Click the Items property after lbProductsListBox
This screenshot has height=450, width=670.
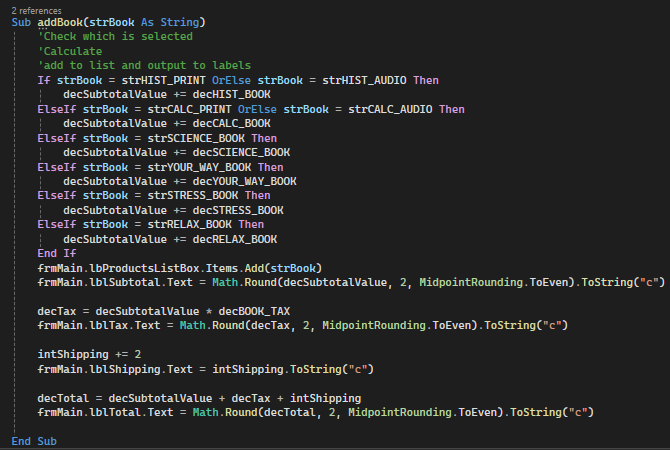pyautogui.click(x=222, y=268)
